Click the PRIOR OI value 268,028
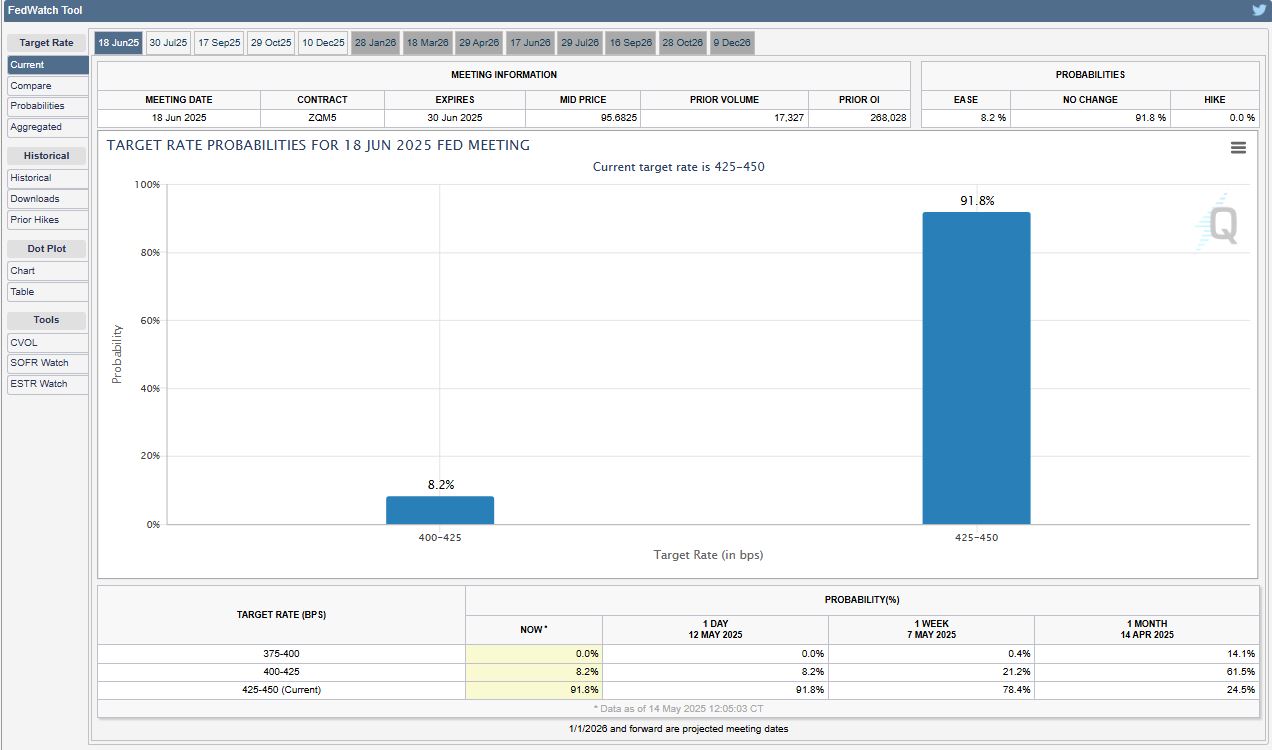This screenshot has height=750, width=1272. point(888,118)
